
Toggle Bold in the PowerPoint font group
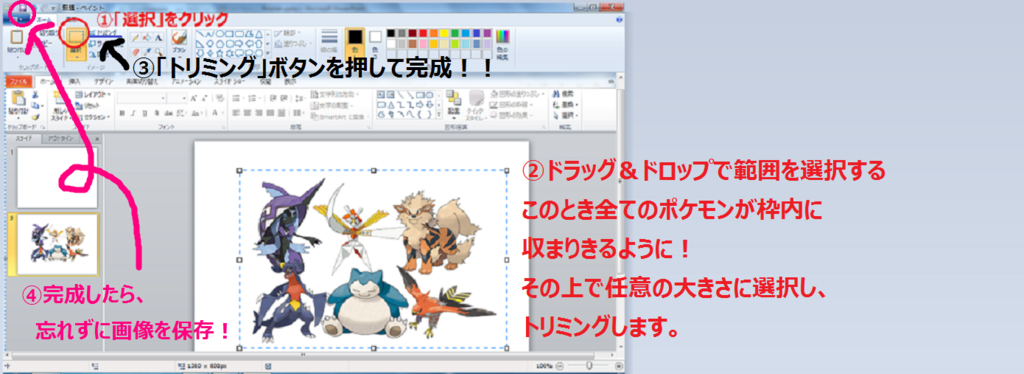(121, 114)
